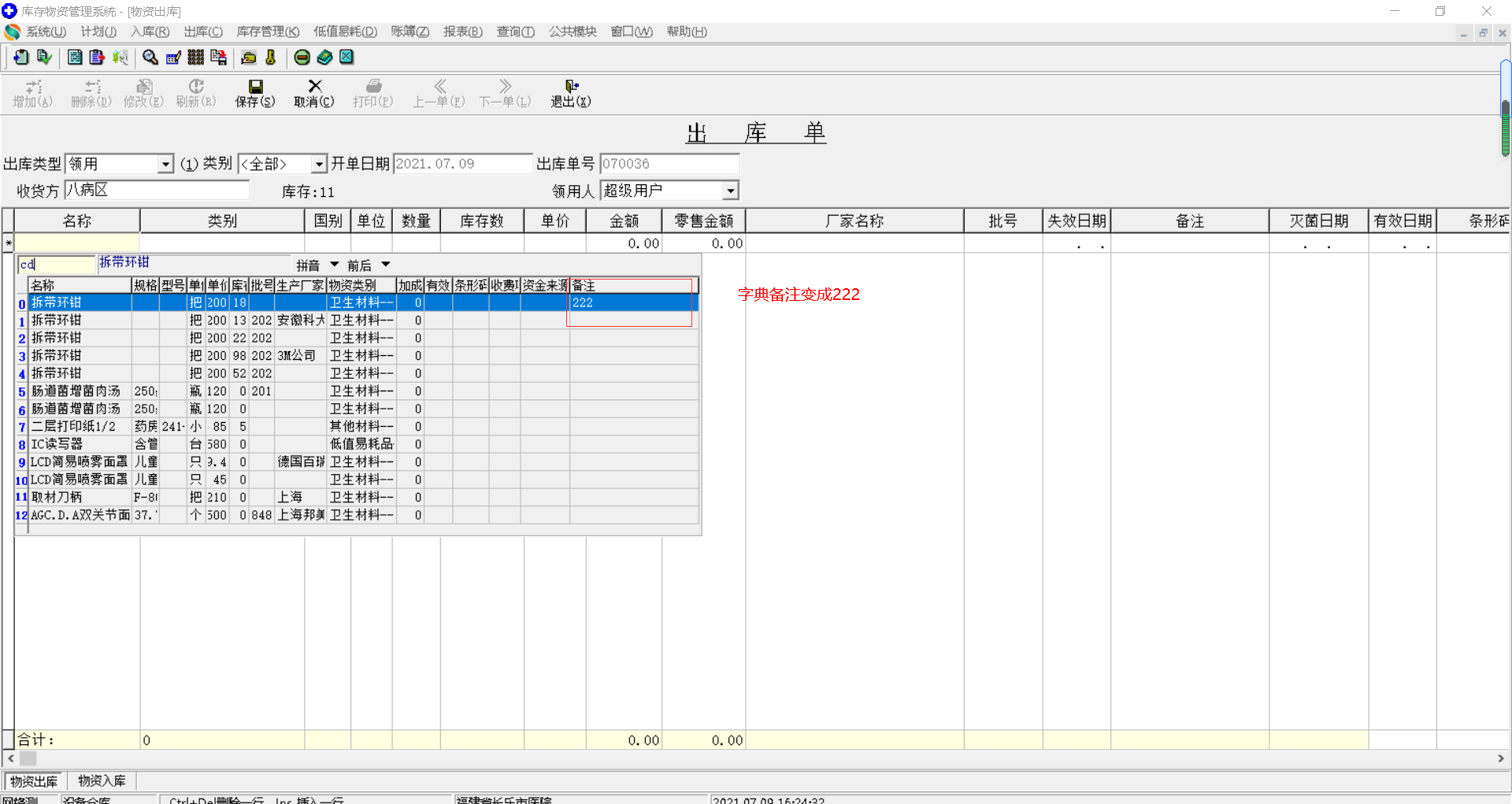Click the horizontal scrollbar left arrow
The width and height of the screenshot is (1512, 804).
click(x=10, y=758)
